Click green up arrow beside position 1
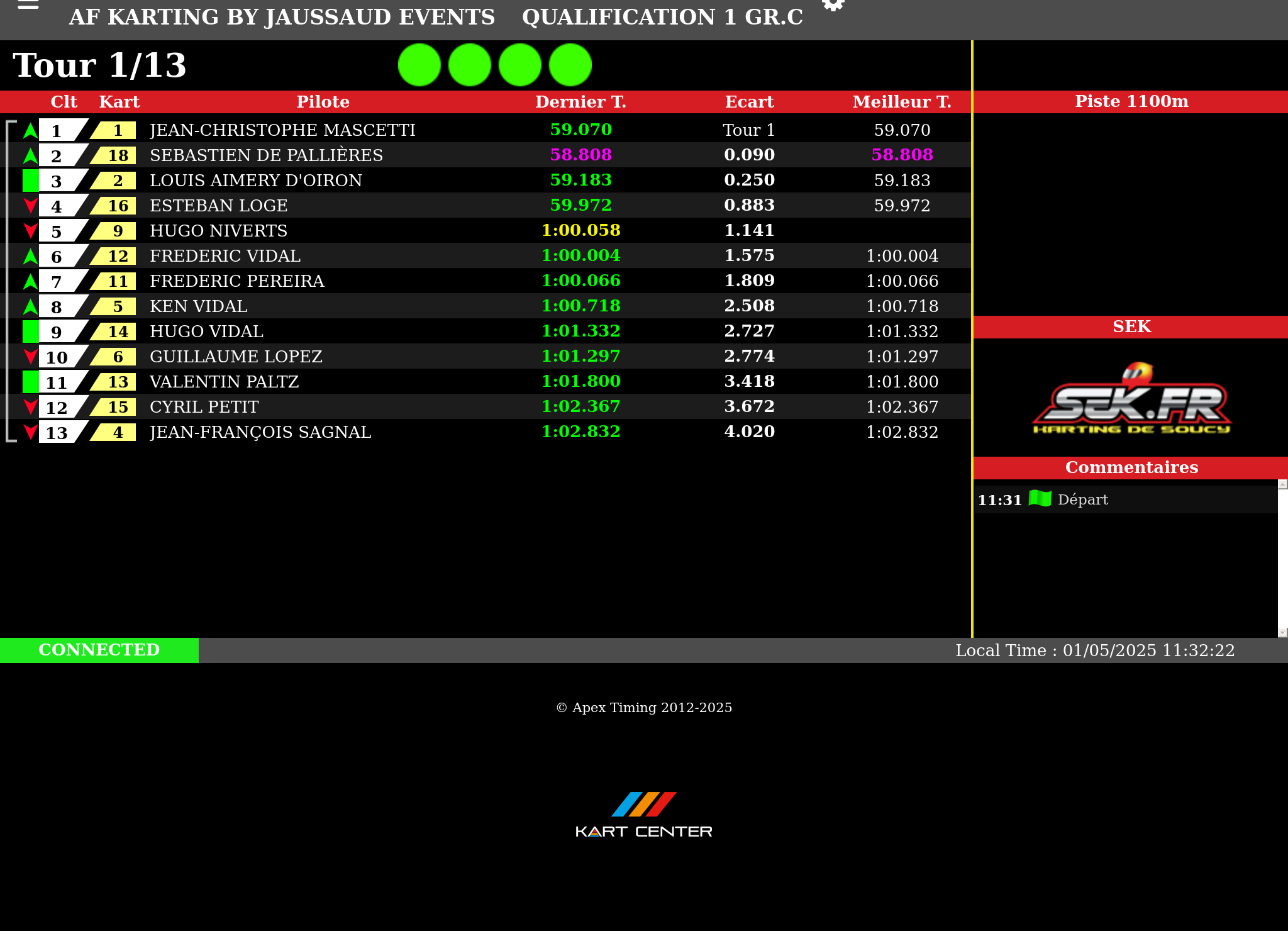This screenshot has width=1288, height=931. 30,130
